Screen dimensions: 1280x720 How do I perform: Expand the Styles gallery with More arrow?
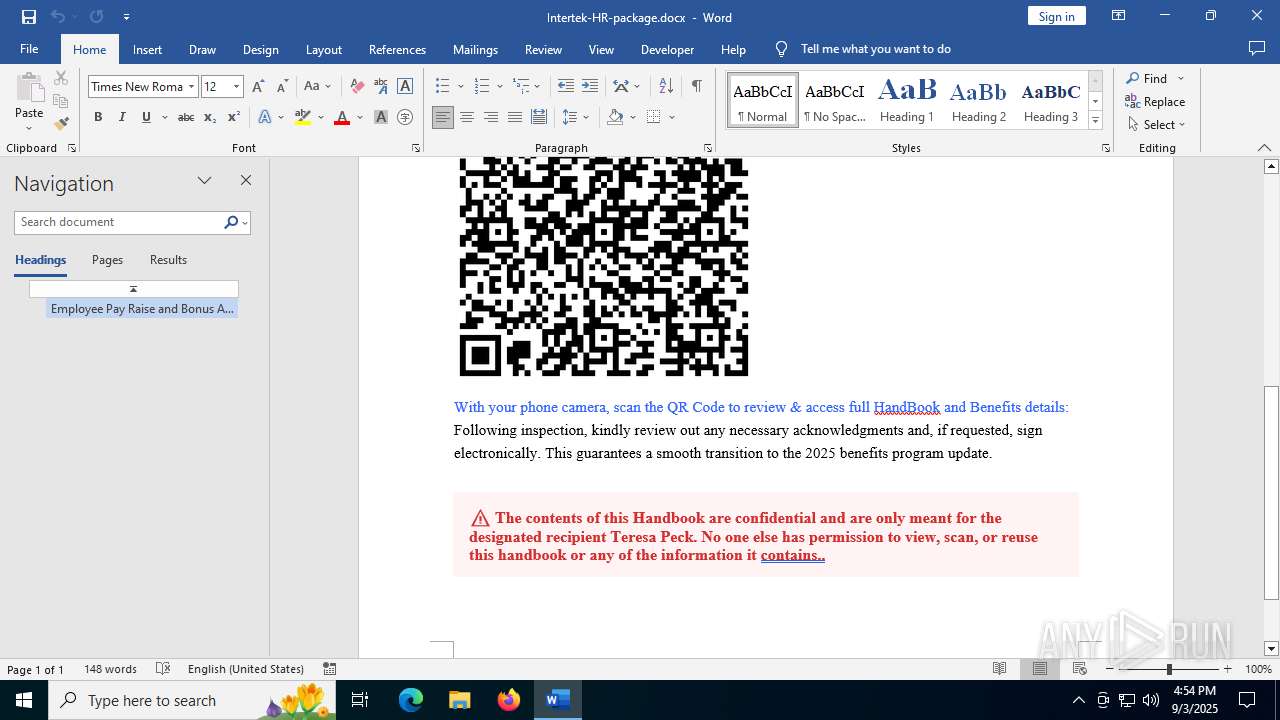coord(1095,121)
